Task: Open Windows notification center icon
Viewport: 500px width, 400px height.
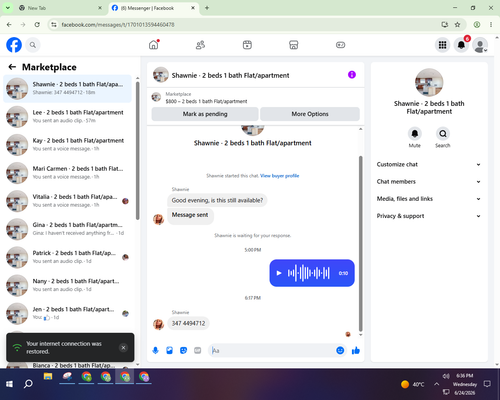Action: pyautogui.click(x=487, y=384)
